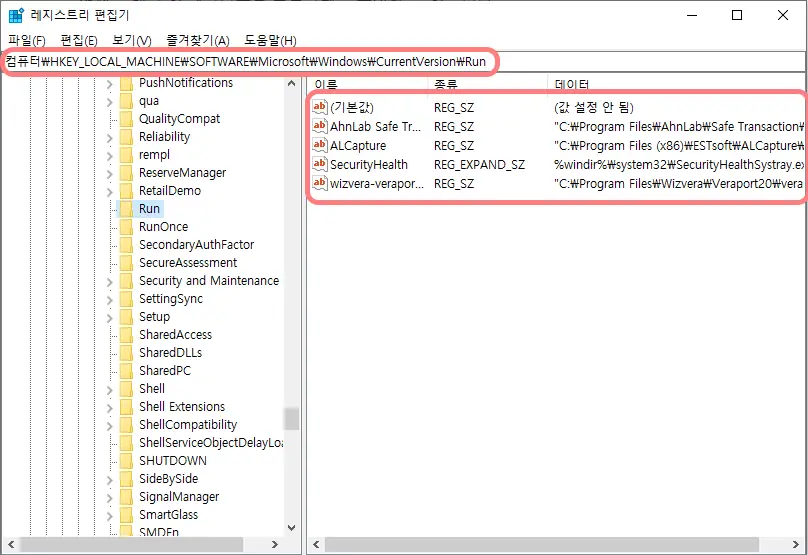The width and height of the screenshot is (808, 555).
Task: Click the qua folder icon
Action: (126, 101)
